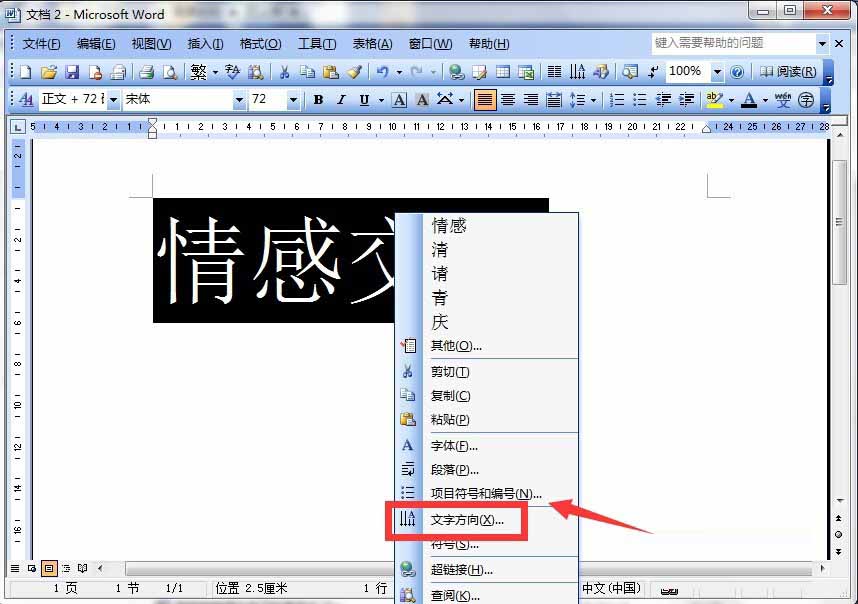The width and height of the screenshot is (858, 604).
Task: Decrease indent toolbar icon
Action: [663, 100]
